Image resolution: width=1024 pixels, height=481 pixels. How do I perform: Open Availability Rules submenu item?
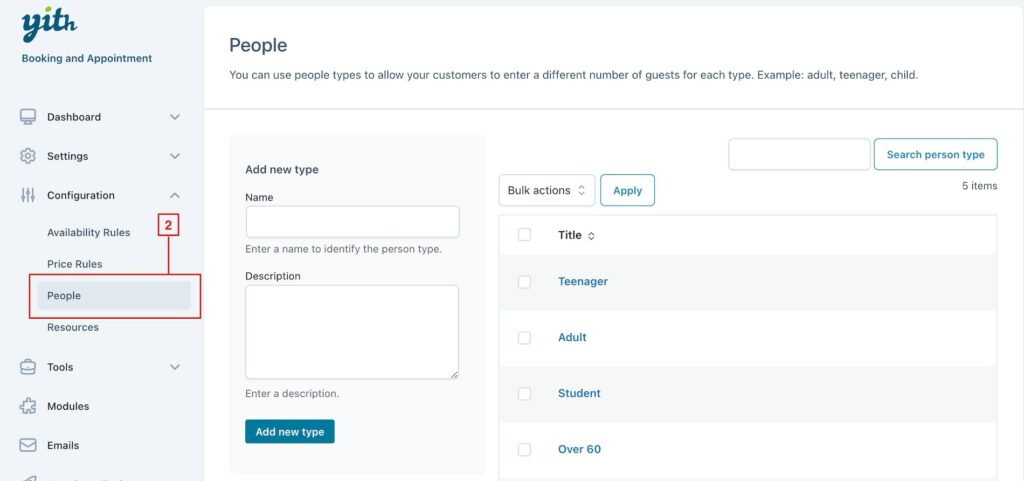coord(88,232)
